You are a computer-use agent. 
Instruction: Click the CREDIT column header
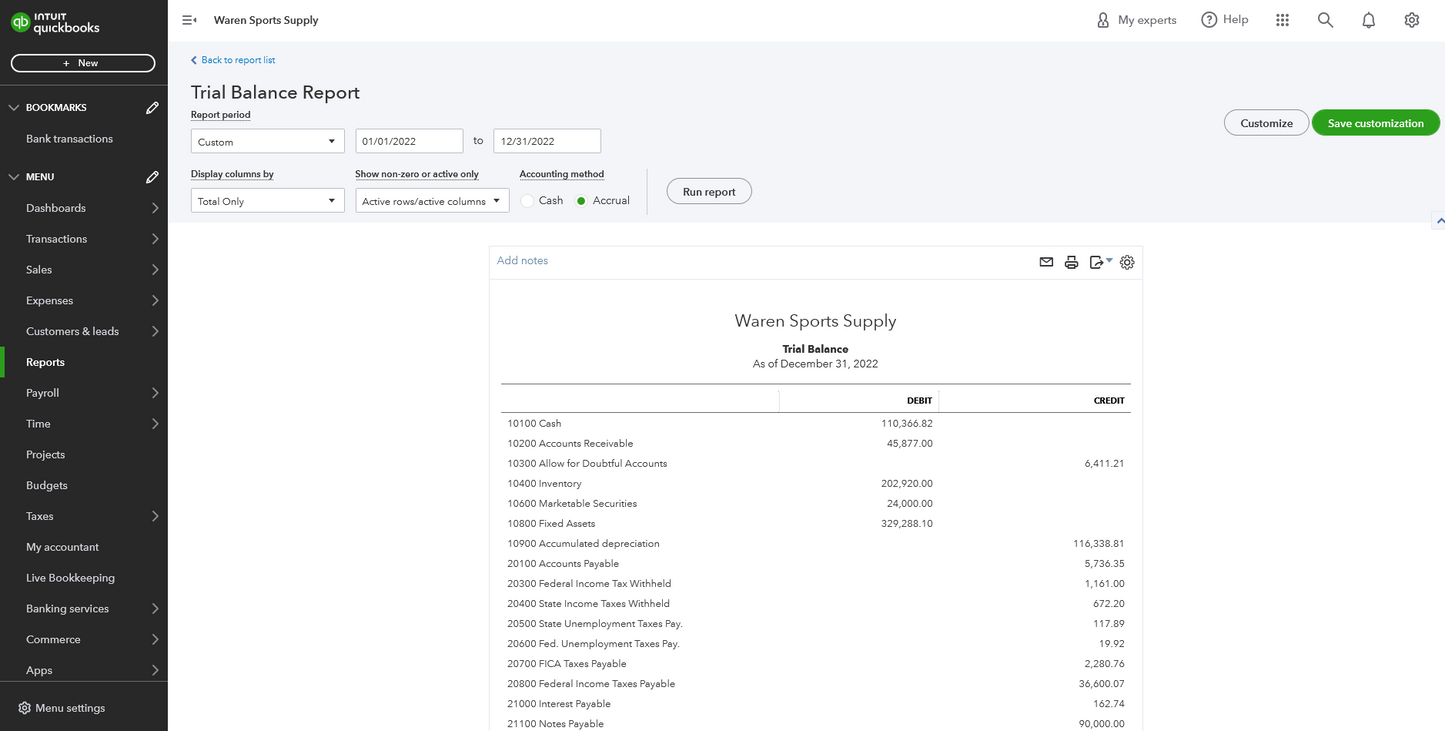pyautogui.click(x=1109, y=401)
